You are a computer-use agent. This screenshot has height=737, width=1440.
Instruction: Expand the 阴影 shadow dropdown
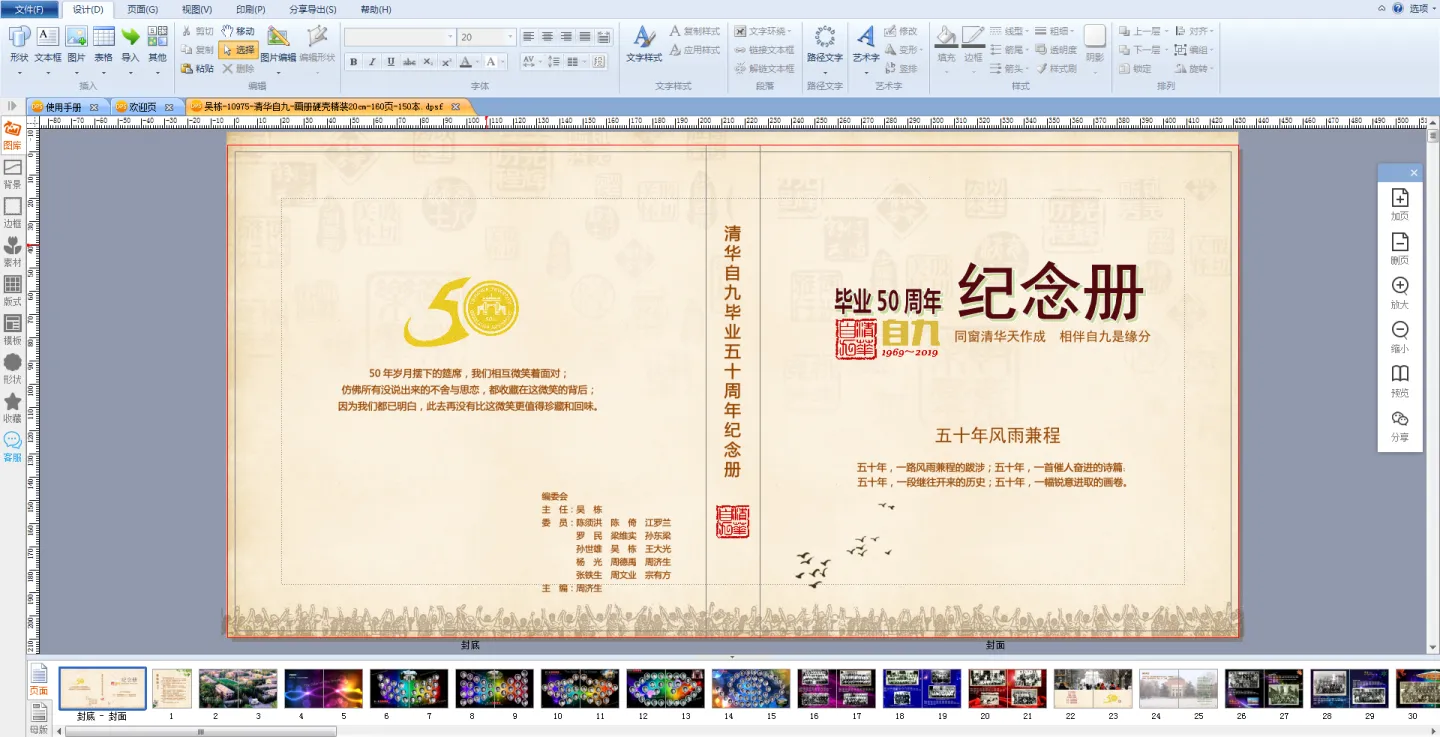(x=1095, y=70)
